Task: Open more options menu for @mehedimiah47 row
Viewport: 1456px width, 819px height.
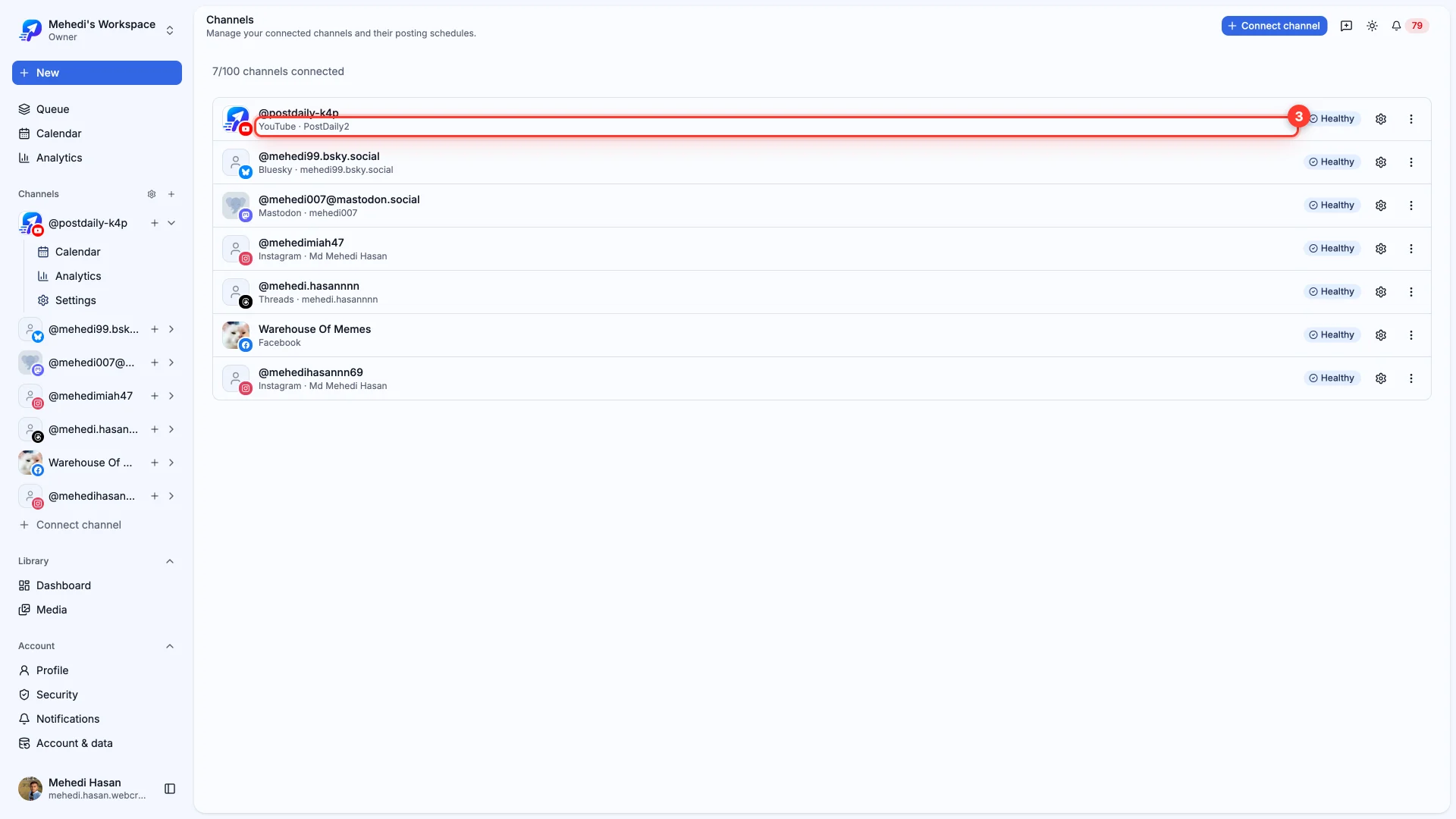Action: click(x=1411, y=249)
